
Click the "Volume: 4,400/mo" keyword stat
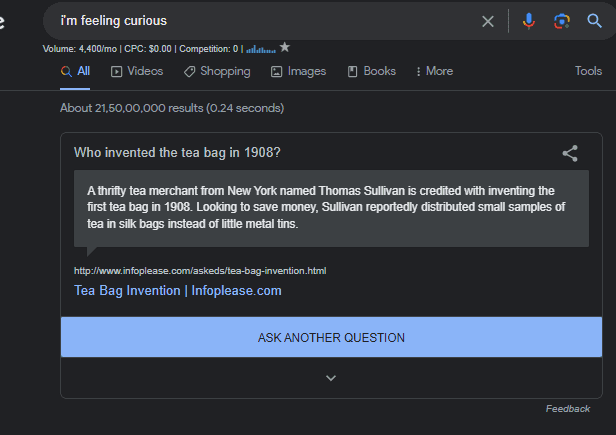80,49
